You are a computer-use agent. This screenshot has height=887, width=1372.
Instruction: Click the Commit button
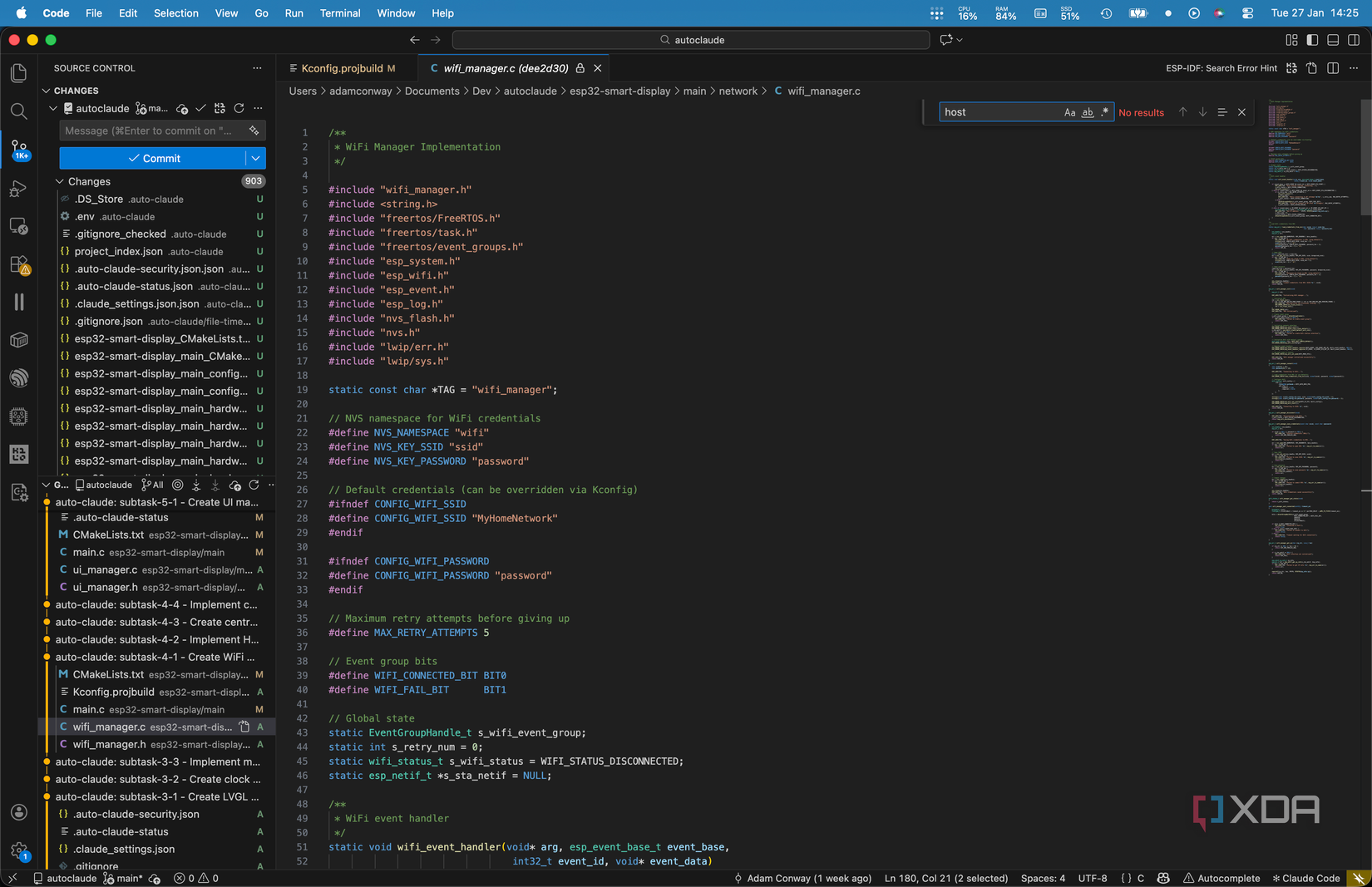[x=154, y=158]
